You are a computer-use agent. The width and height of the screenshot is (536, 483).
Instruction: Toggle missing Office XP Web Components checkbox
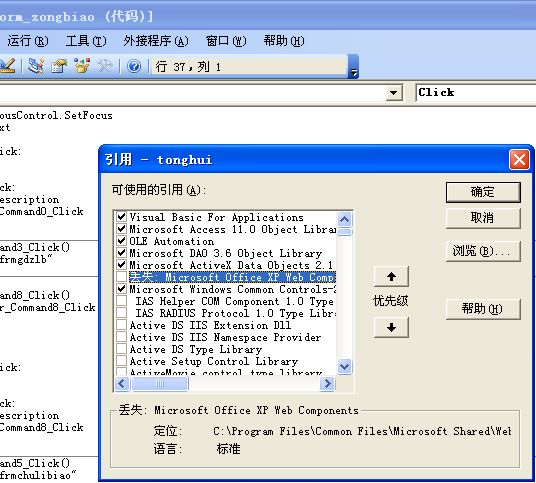coord(121,277)
